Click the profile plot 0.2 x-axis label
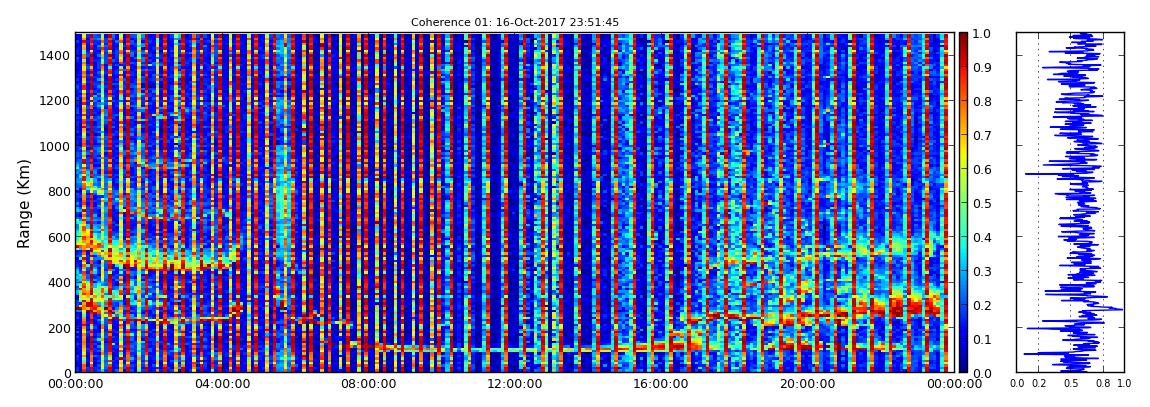The image size is (1150, 407). tap(1039, 384)
